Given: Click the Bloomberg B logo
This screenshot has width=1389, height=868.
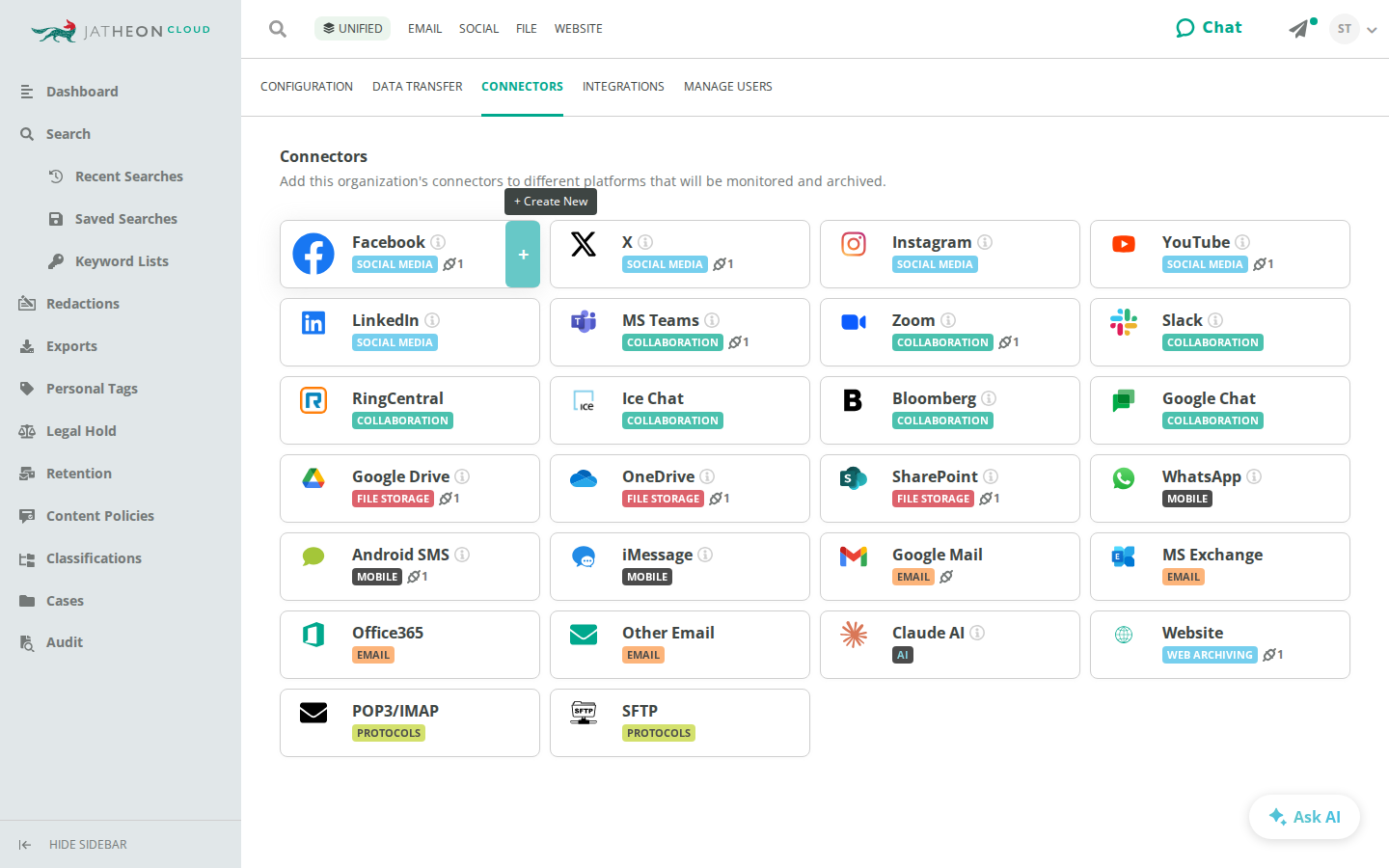Looking at the screenshot, I should (x=854, y=400).
